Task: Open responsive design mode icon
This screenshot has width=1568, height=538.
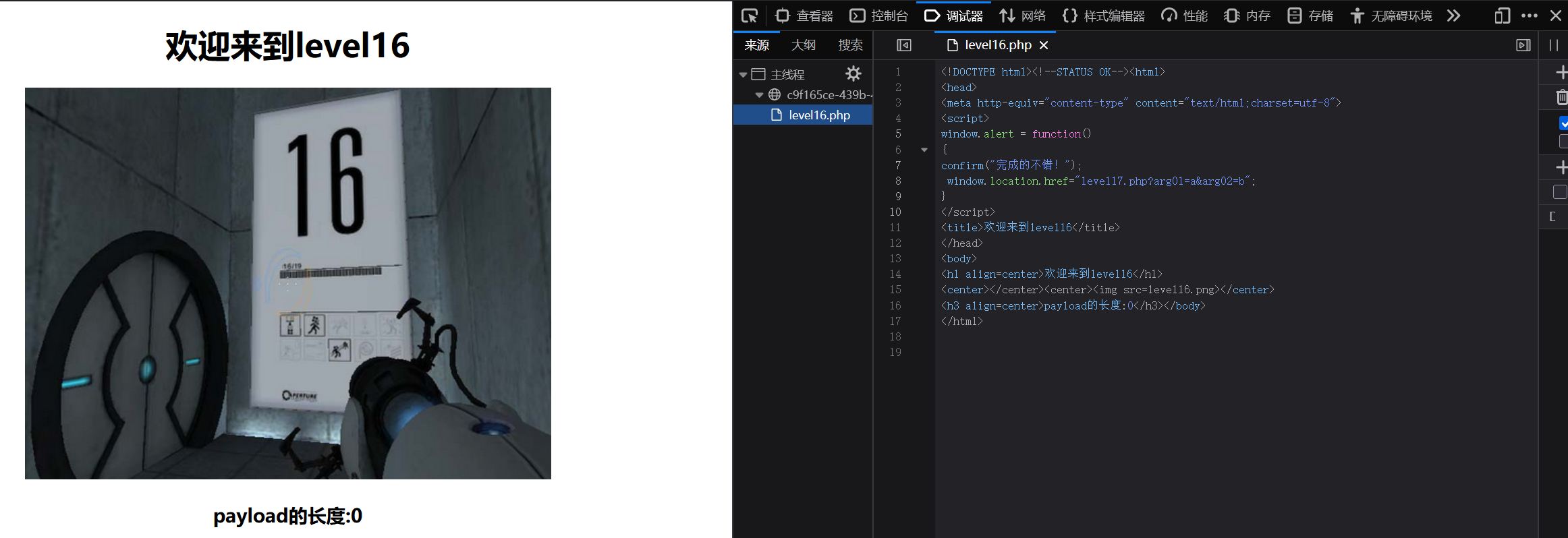Action: coord(1502,16)
